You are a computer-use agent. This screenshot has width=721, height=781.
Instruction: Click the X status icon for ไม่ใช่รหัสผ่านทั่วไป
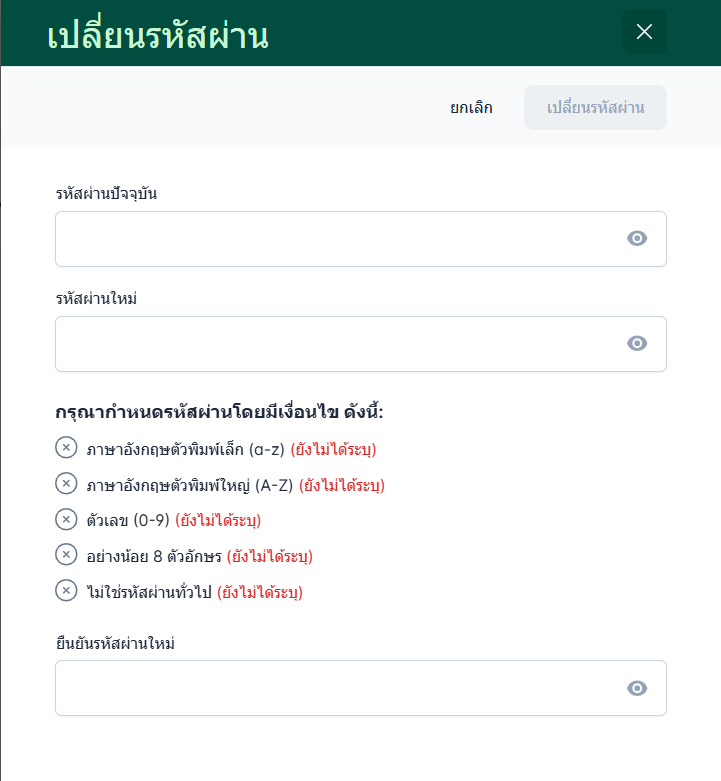66,591
